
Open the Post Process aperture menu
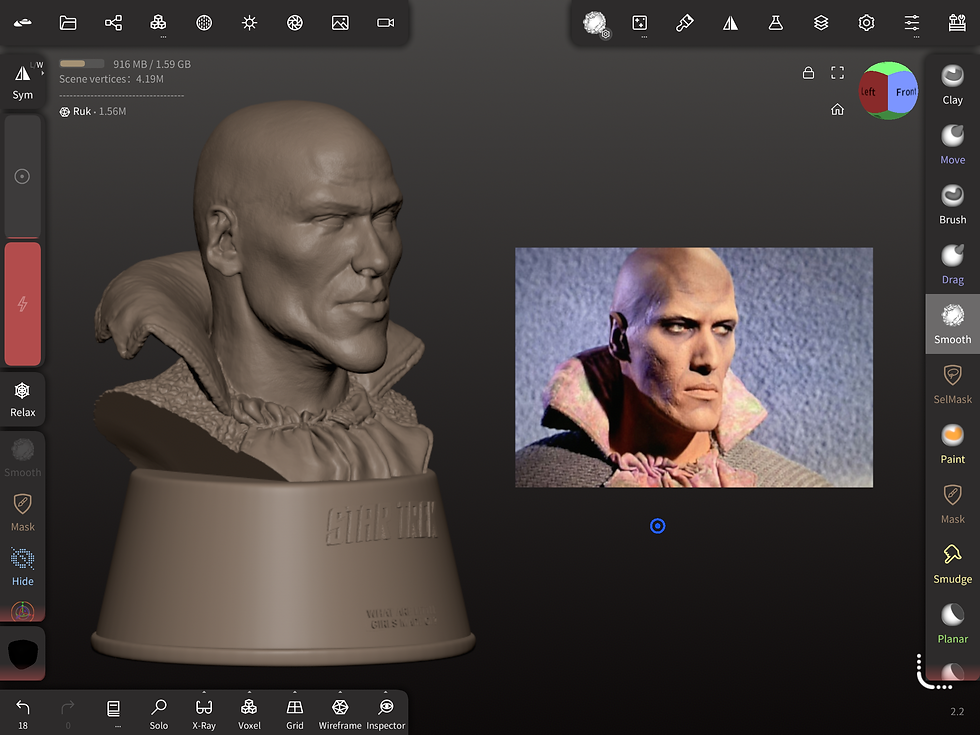pos(294,23)
